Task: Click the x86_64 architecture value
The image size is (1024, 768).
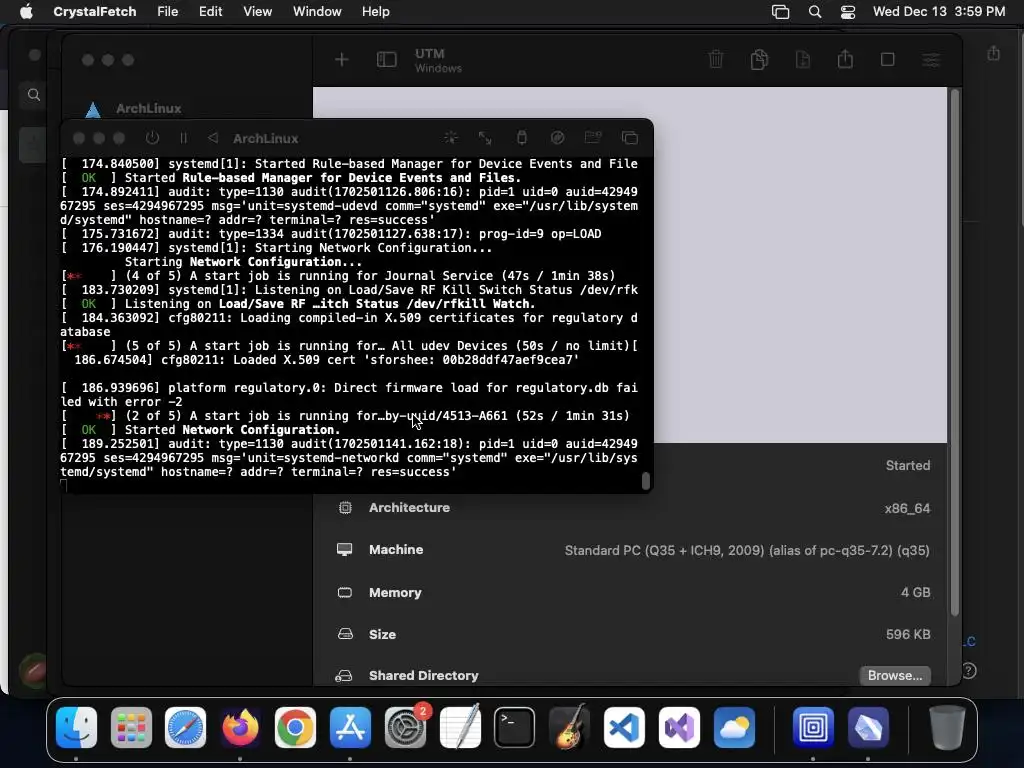Action: [x=907, y=508]
